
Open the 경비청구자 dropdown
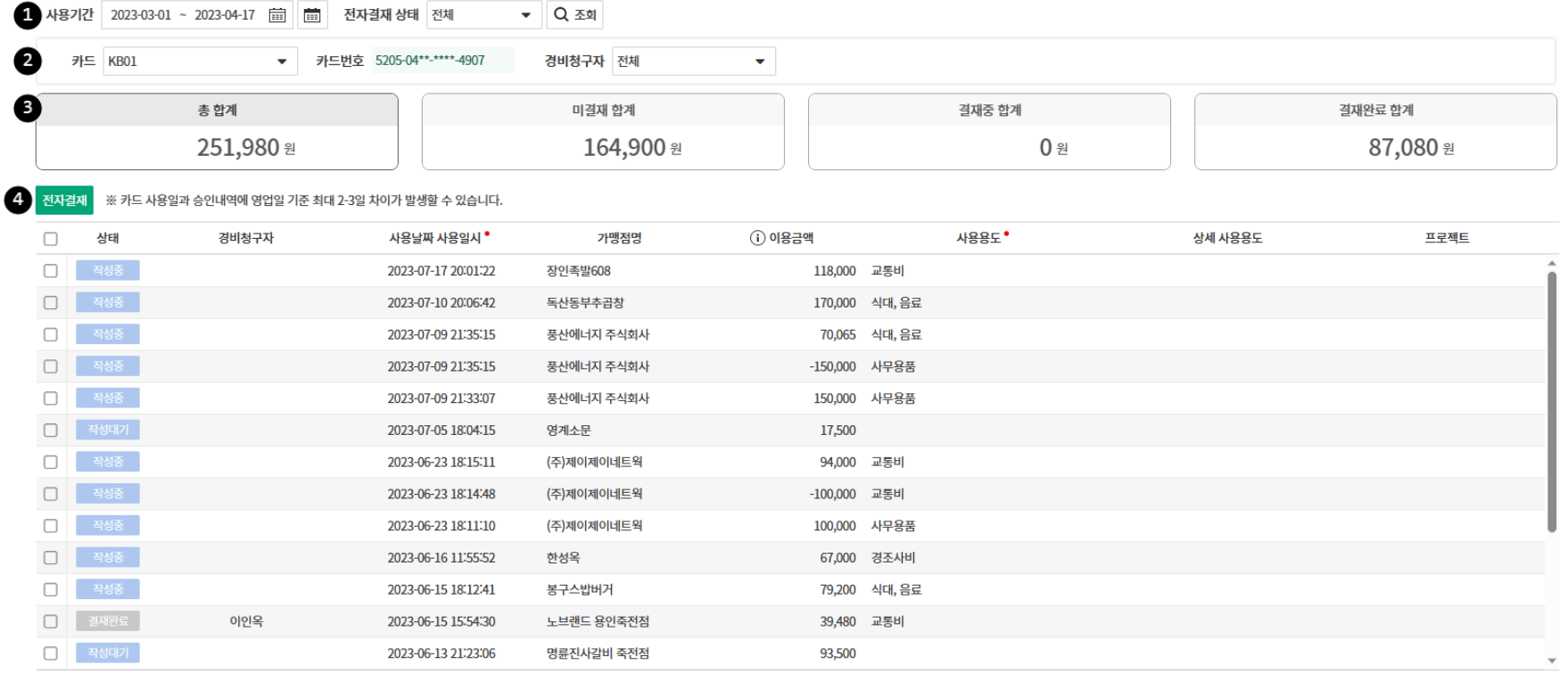click(x=693, y=62)
